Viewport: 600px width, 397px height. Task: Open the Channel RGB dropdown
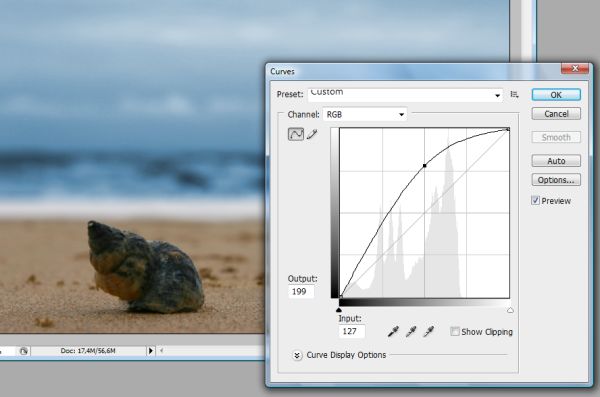point(365,114)
